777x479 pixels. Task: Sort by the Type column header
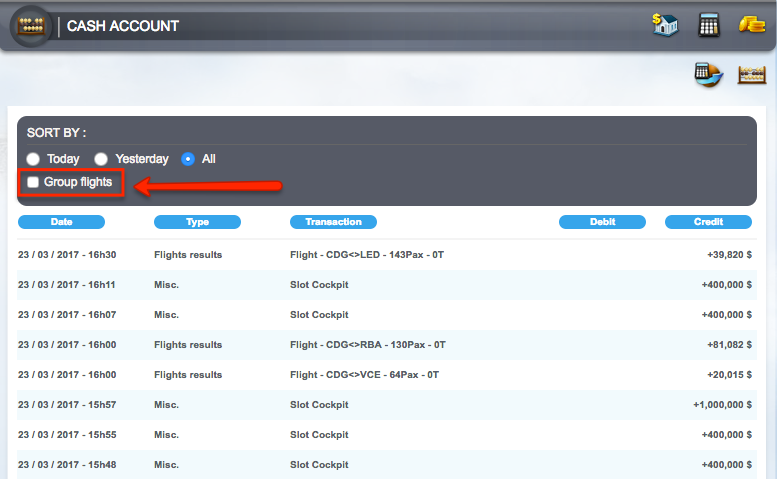pyautogui.click(x=197, y=222)
